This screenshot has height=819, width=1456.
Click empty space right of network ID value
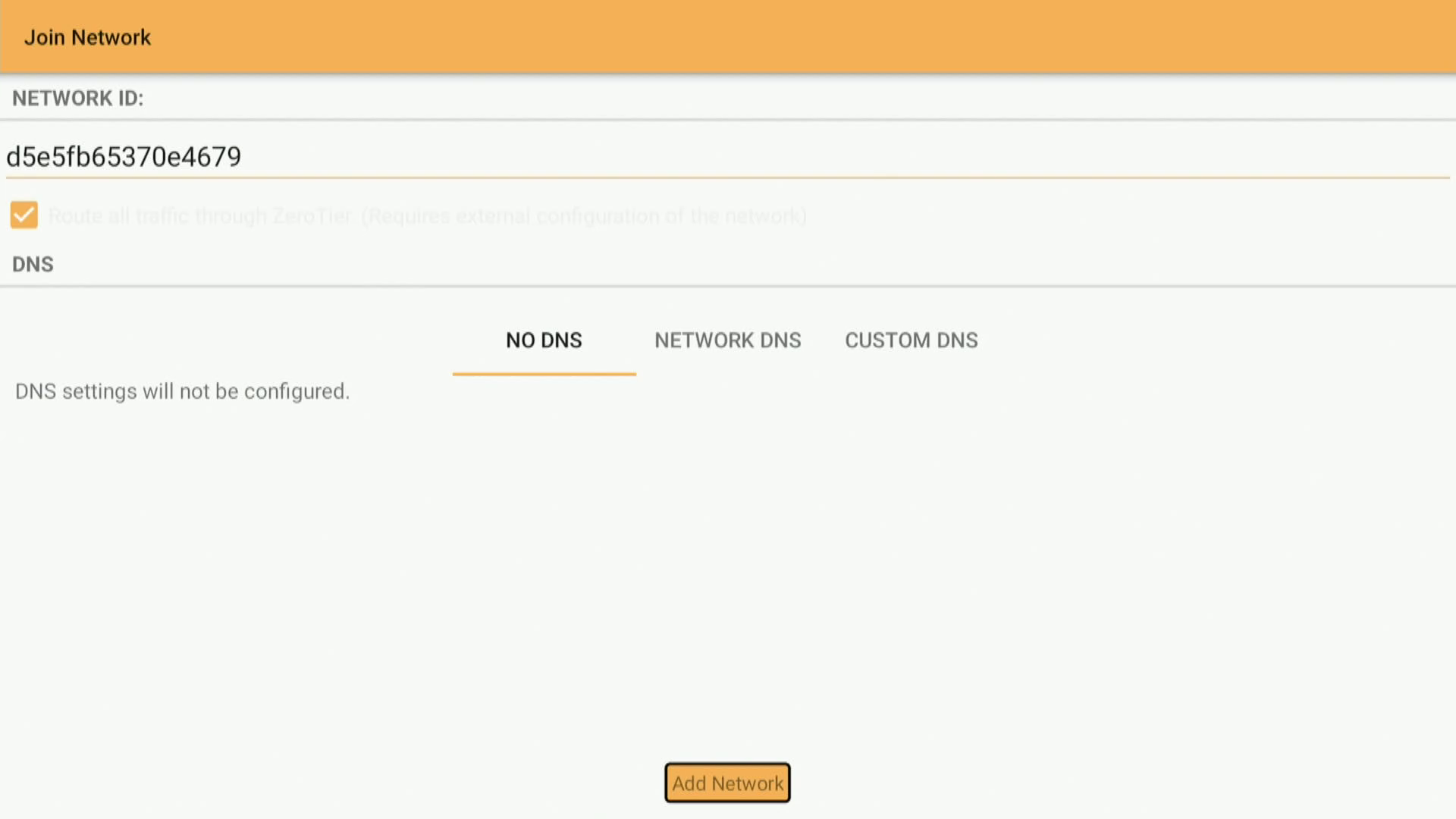834,157
